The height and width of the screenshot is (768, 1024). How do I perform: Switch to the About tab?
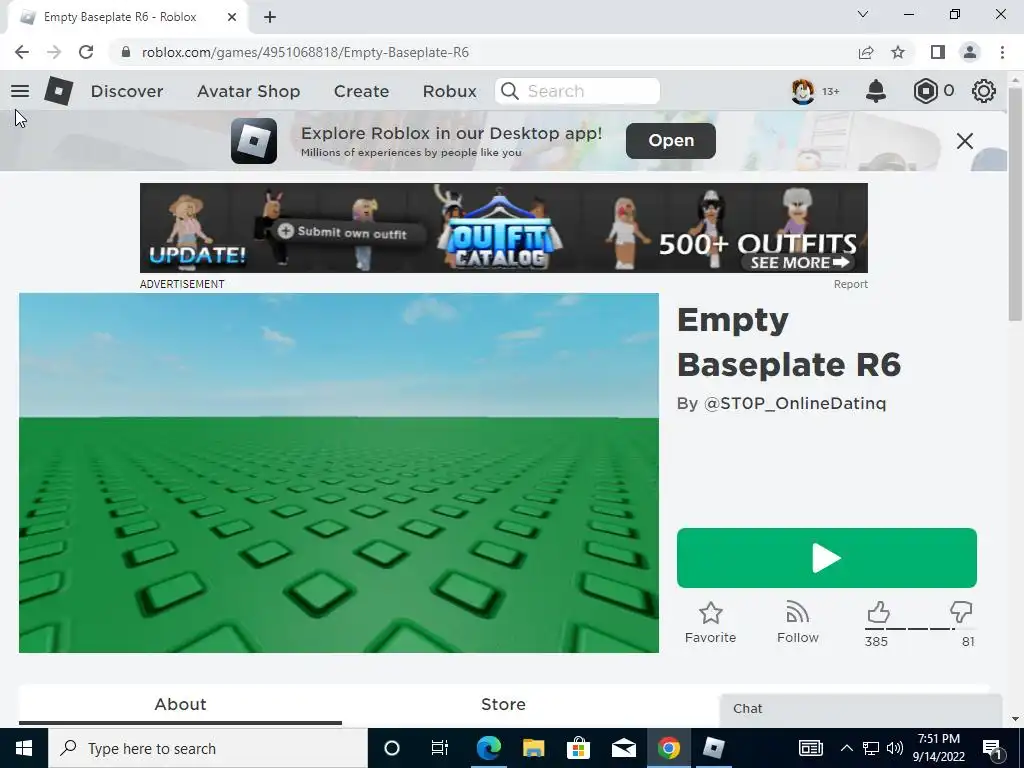tap(180, 705)
